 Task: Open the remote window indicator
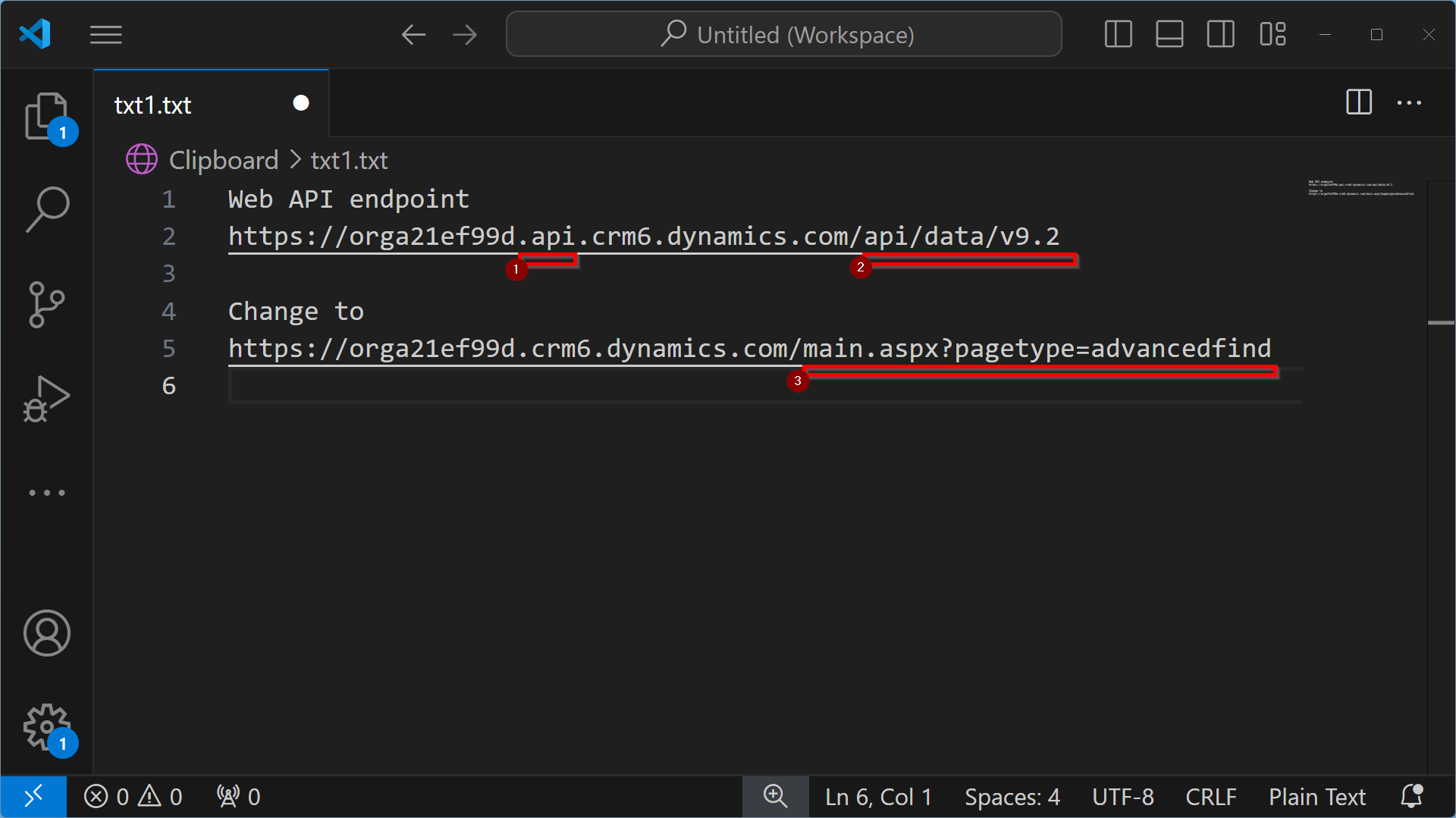(33, 797)
